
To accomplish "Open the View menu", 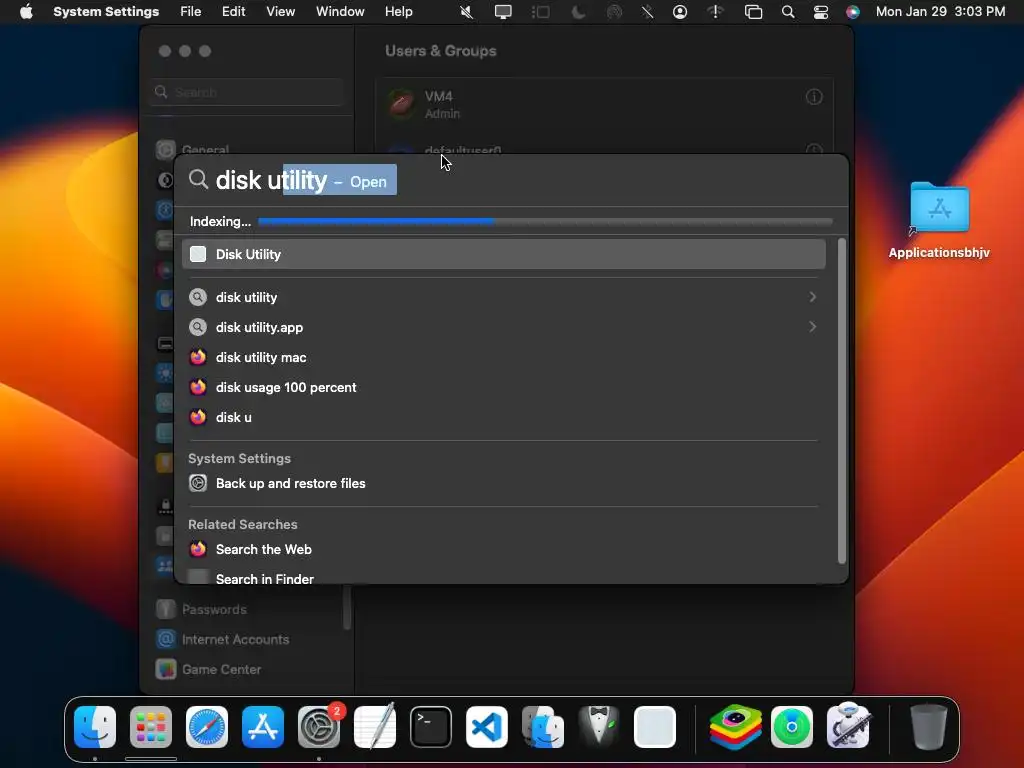I will pyautogui.click(x=280, y=12).
